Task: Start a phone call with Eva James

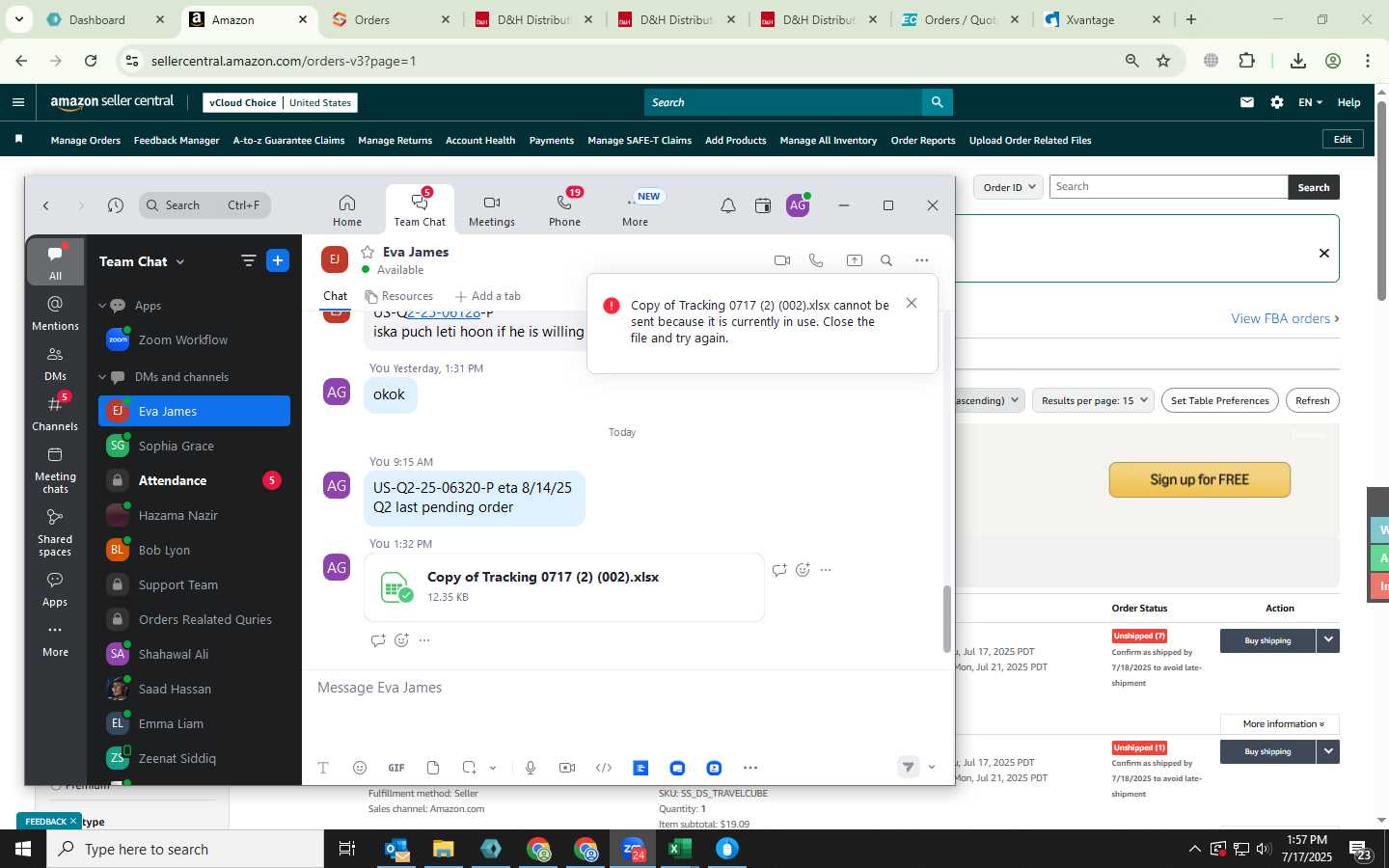Action: tap(816, 260)
